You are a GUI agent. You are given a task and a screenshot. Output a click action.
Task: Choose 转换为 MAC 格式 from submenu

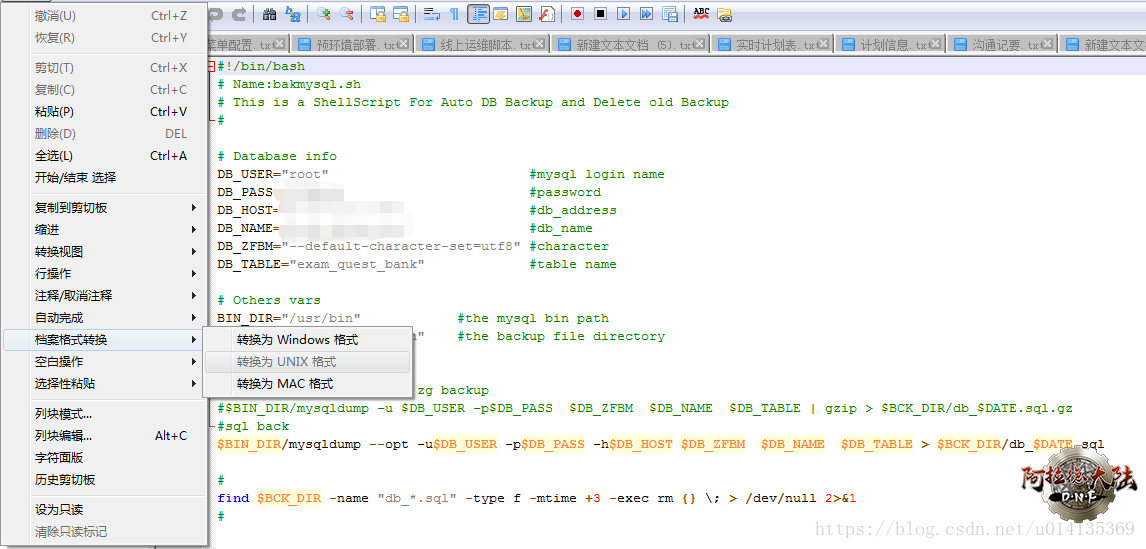point(284,384)
